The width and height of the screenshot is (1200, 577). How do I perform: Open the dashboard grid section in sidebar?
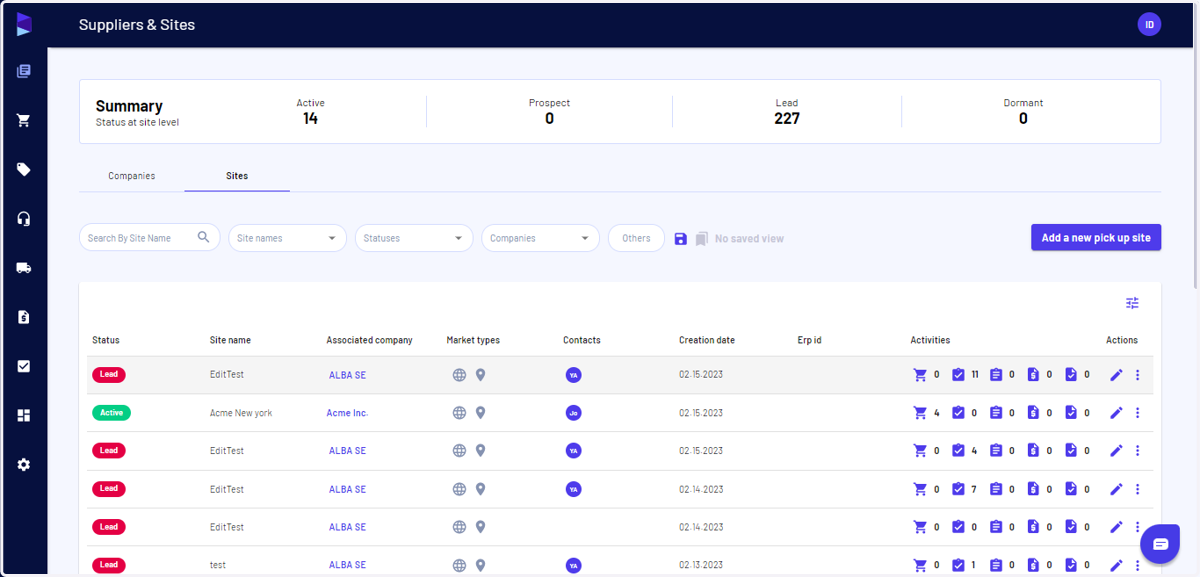tap(24, 415)
